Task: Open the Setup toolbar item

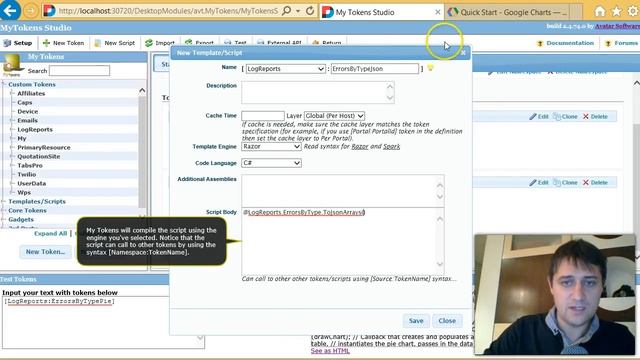Action: pos(18,43)
